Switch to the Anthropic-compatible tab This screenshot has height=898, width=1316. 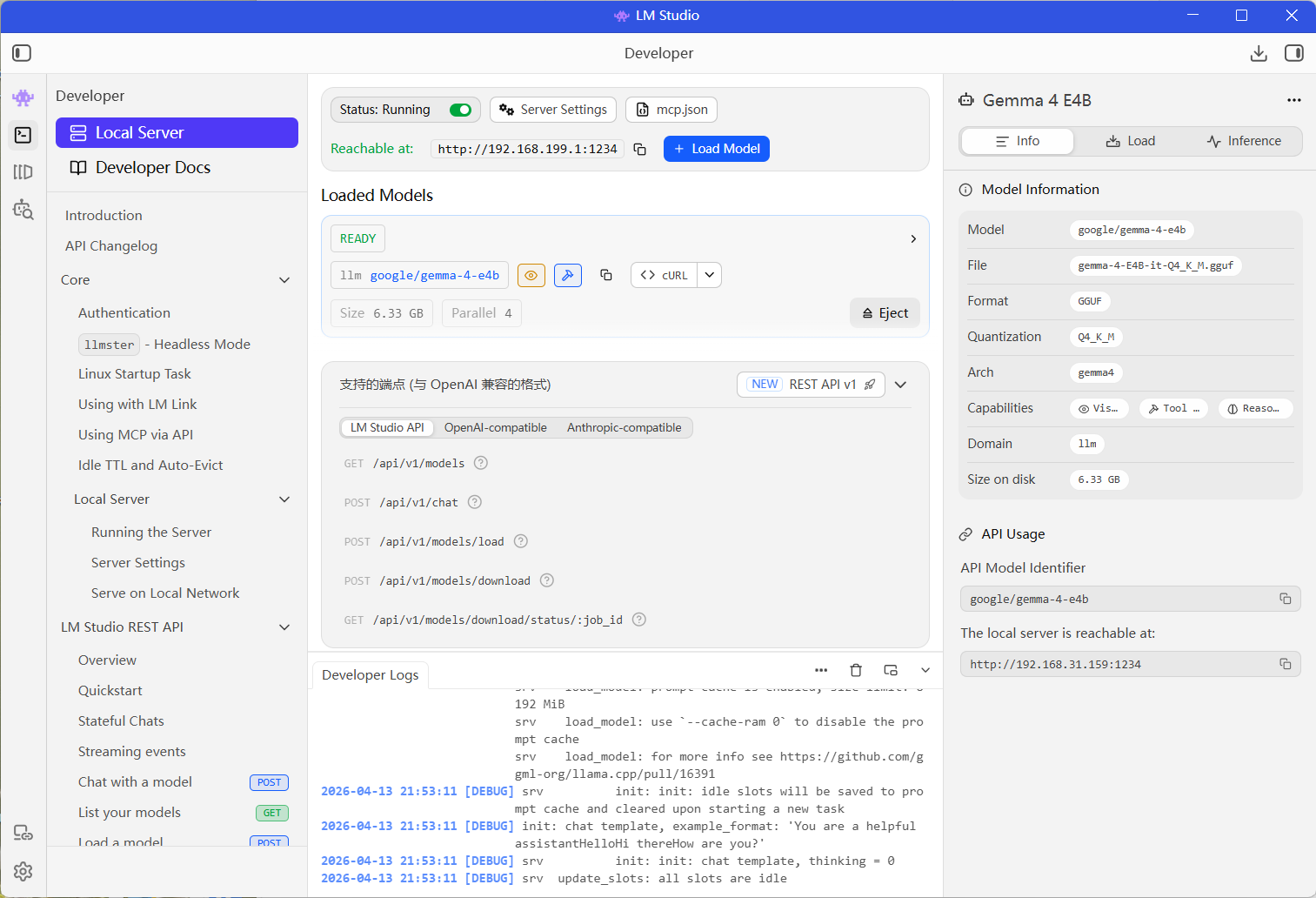(x=625, y=427)
